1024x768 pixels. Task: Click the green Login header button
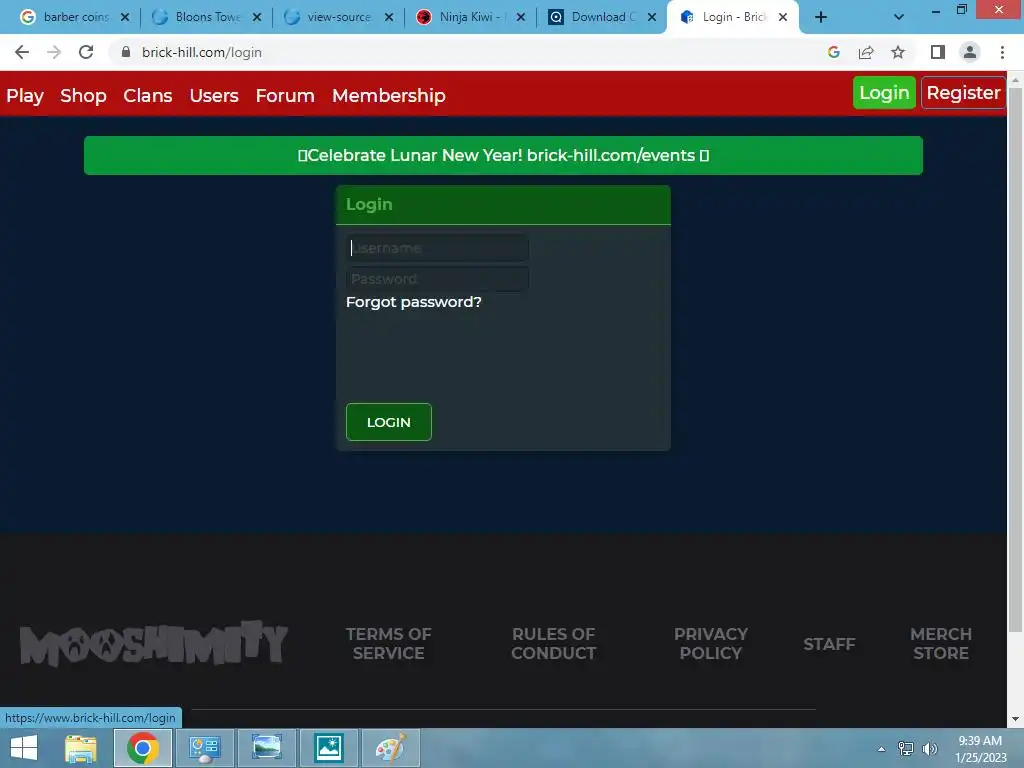coord(884,93)
